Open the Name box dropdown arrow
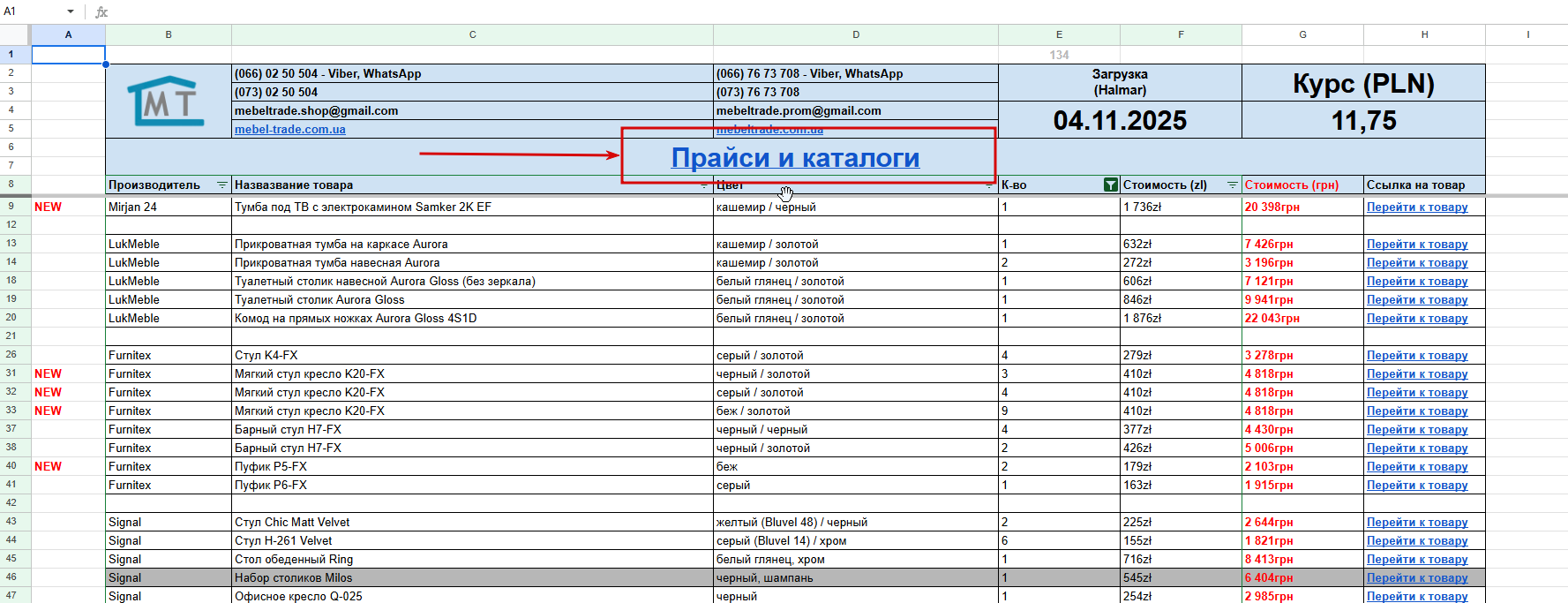This screenshot has width=1568, height=603. click(x=71, y=11)
